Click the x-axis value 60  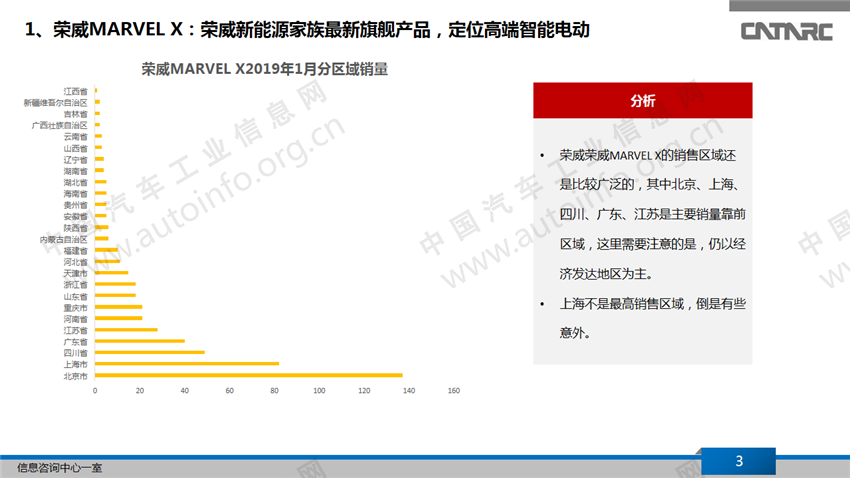coord(230,391)
